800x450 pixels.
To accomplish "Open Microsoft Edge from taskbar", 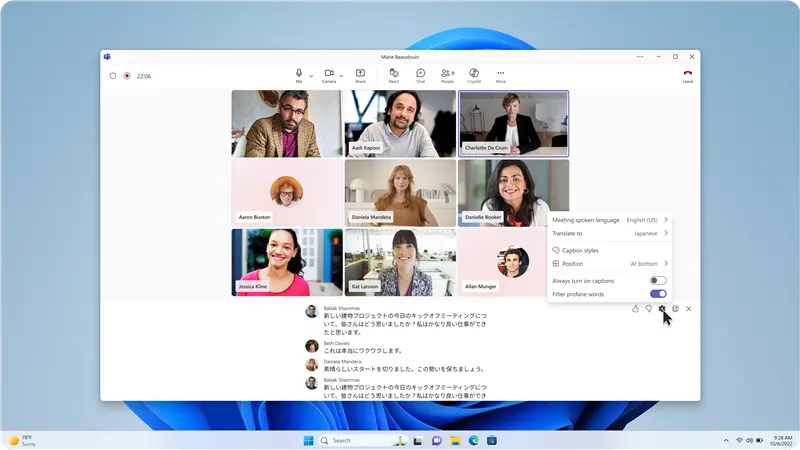I will (473, 441).
